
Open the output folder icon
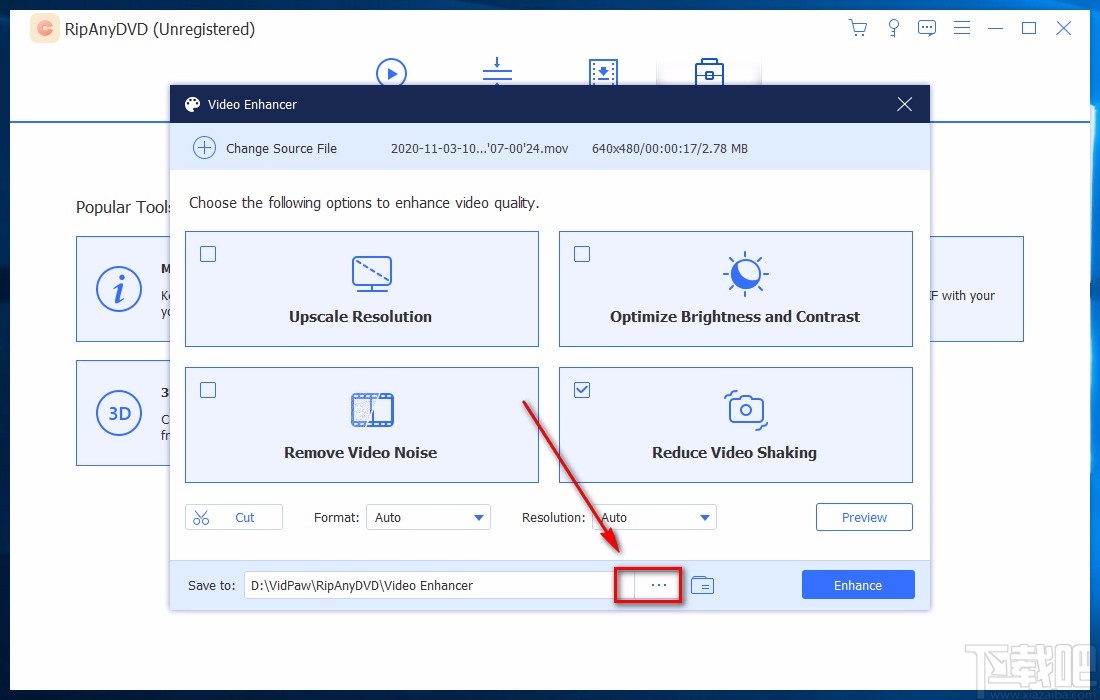tap(702, 585)
